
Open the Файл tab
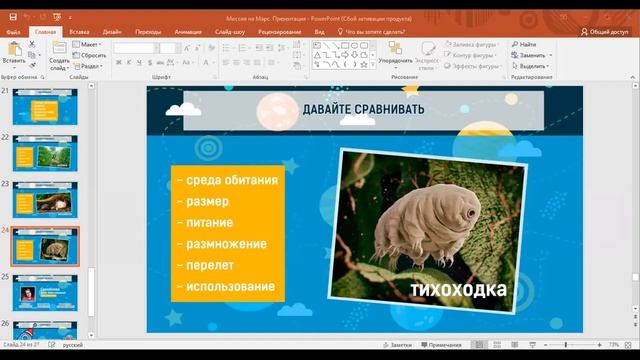coord(13,32)
